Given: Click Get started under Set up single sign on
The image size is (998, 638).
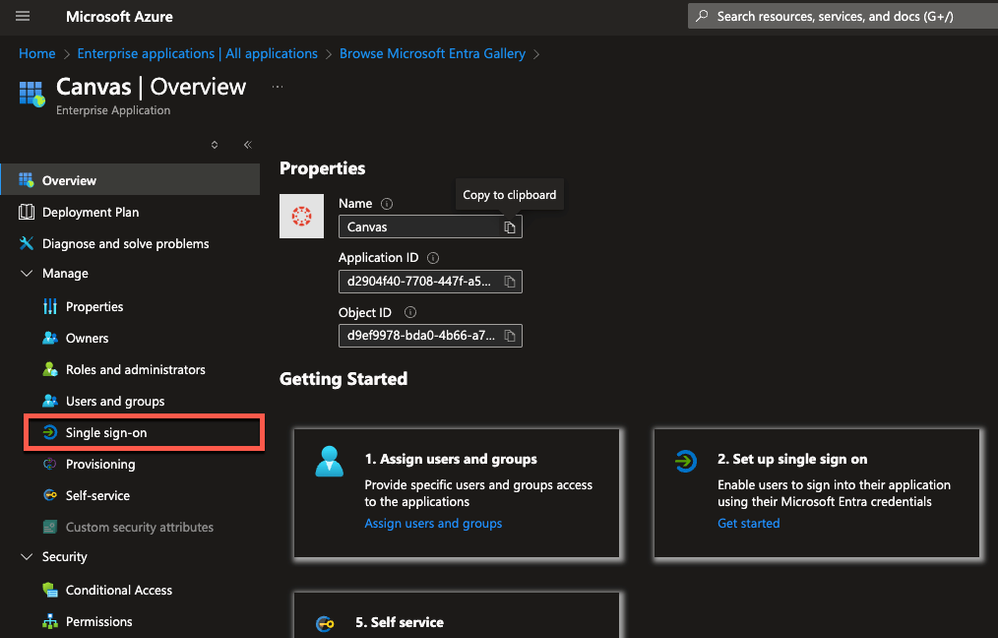Looking at the screenshot, I should (748, 523).
